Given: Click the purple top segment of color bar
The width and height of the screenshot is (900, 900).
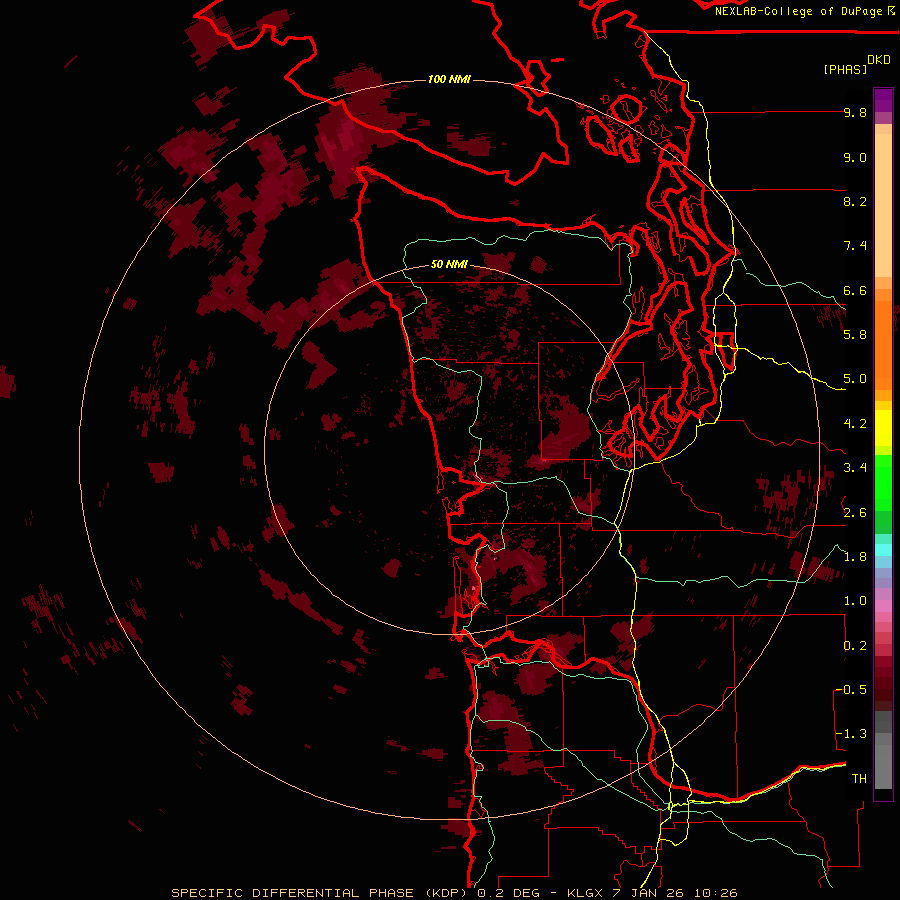Looking at the screenshot, I should pos(883,100).
